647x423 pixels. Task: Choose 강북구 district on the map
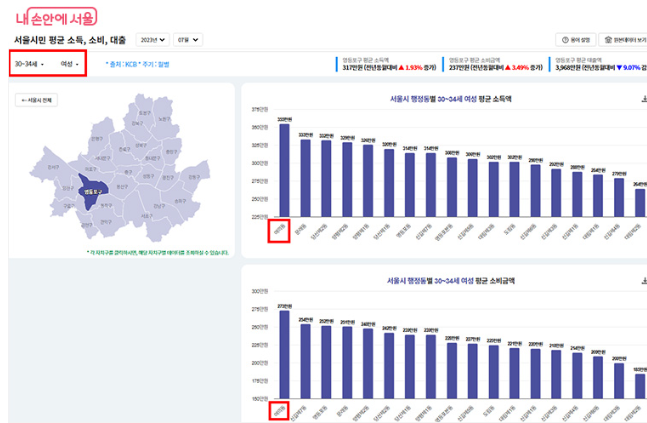[x=137, y=123]
